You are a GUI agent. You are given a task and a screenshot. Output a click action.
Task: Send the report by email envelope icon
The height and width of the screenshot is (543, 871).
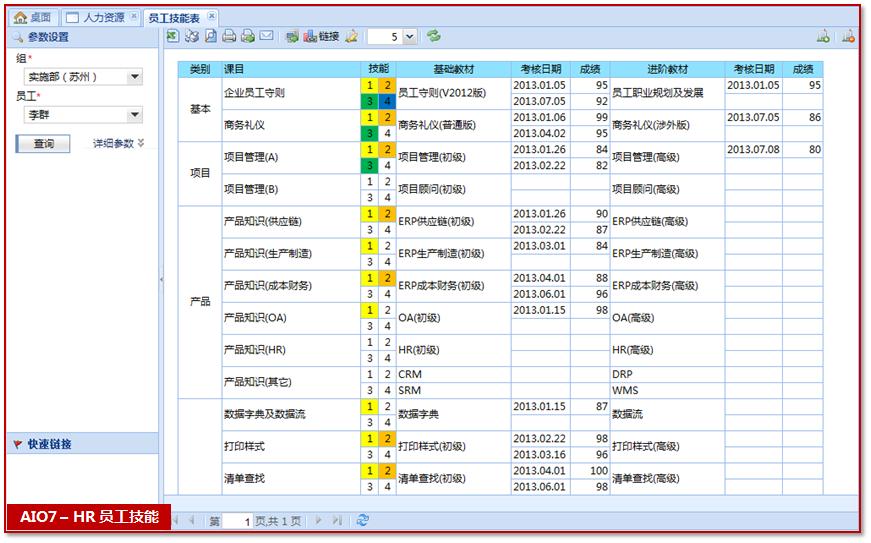click(x=267, y=36)
